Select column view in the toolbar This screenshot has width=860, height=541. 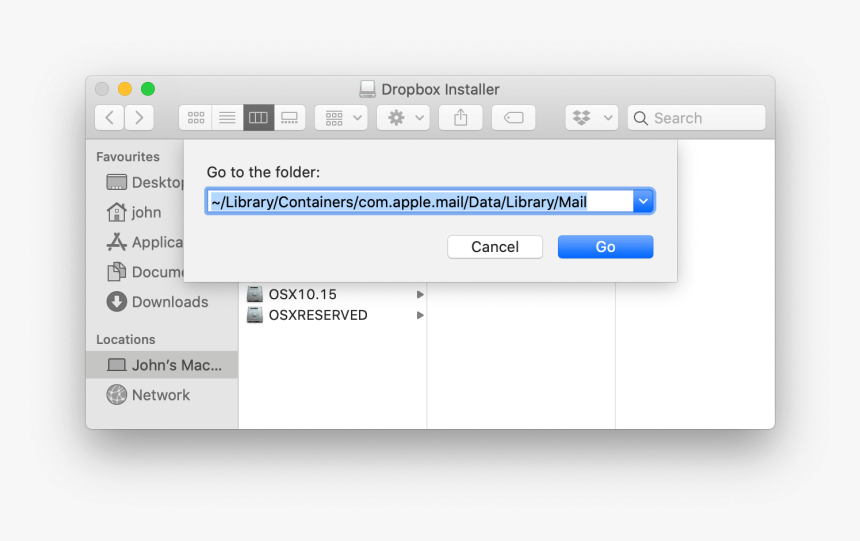coord(258,117)
